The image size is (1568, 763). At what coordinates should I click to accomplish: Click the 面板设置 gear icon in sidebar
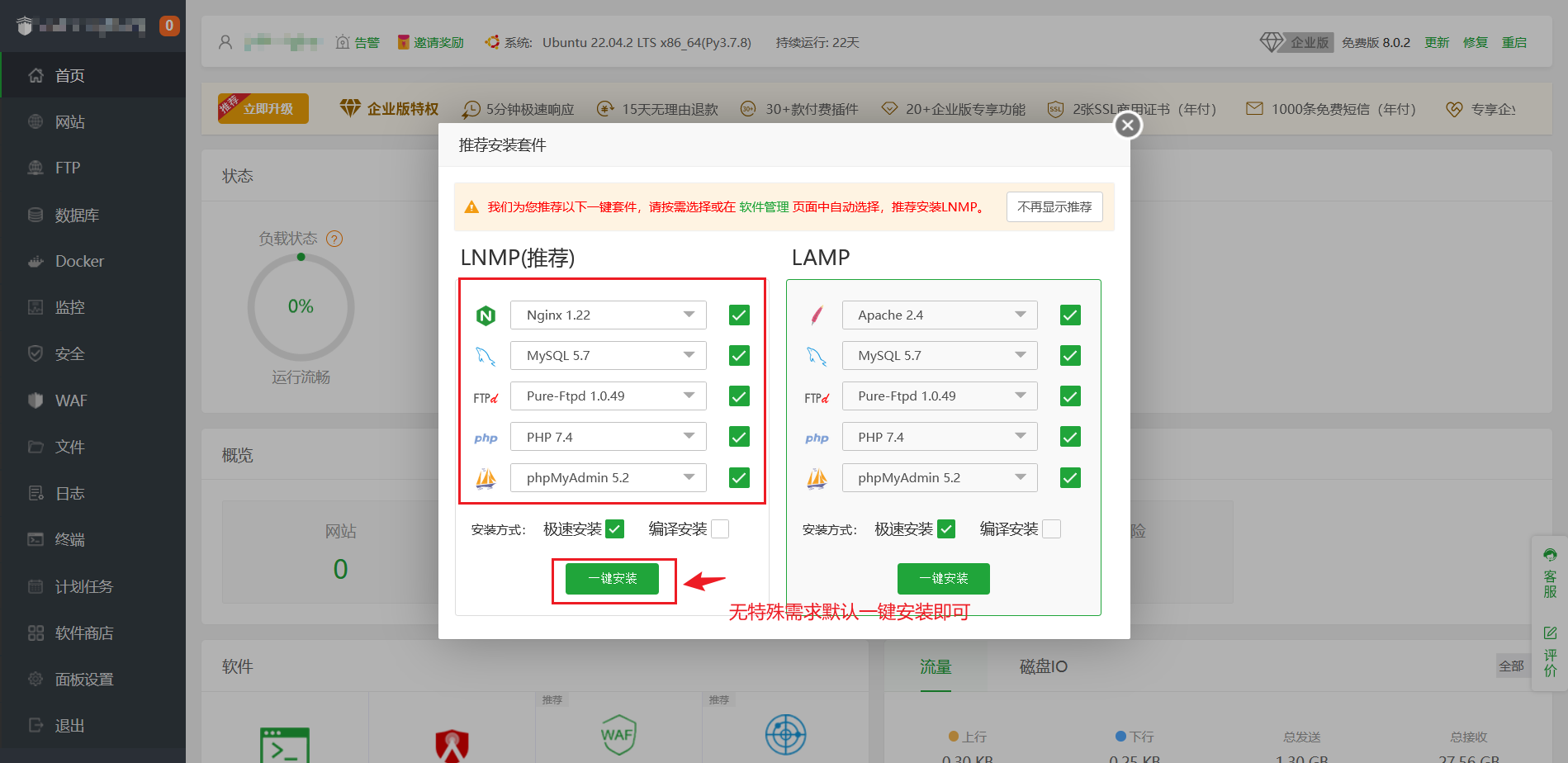point(36,679)
